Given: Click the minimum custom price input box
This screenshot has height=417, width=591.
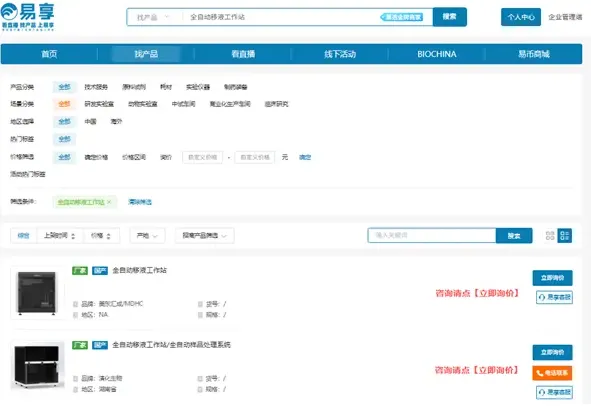Looking at the screenshot, I should (202, 157).
